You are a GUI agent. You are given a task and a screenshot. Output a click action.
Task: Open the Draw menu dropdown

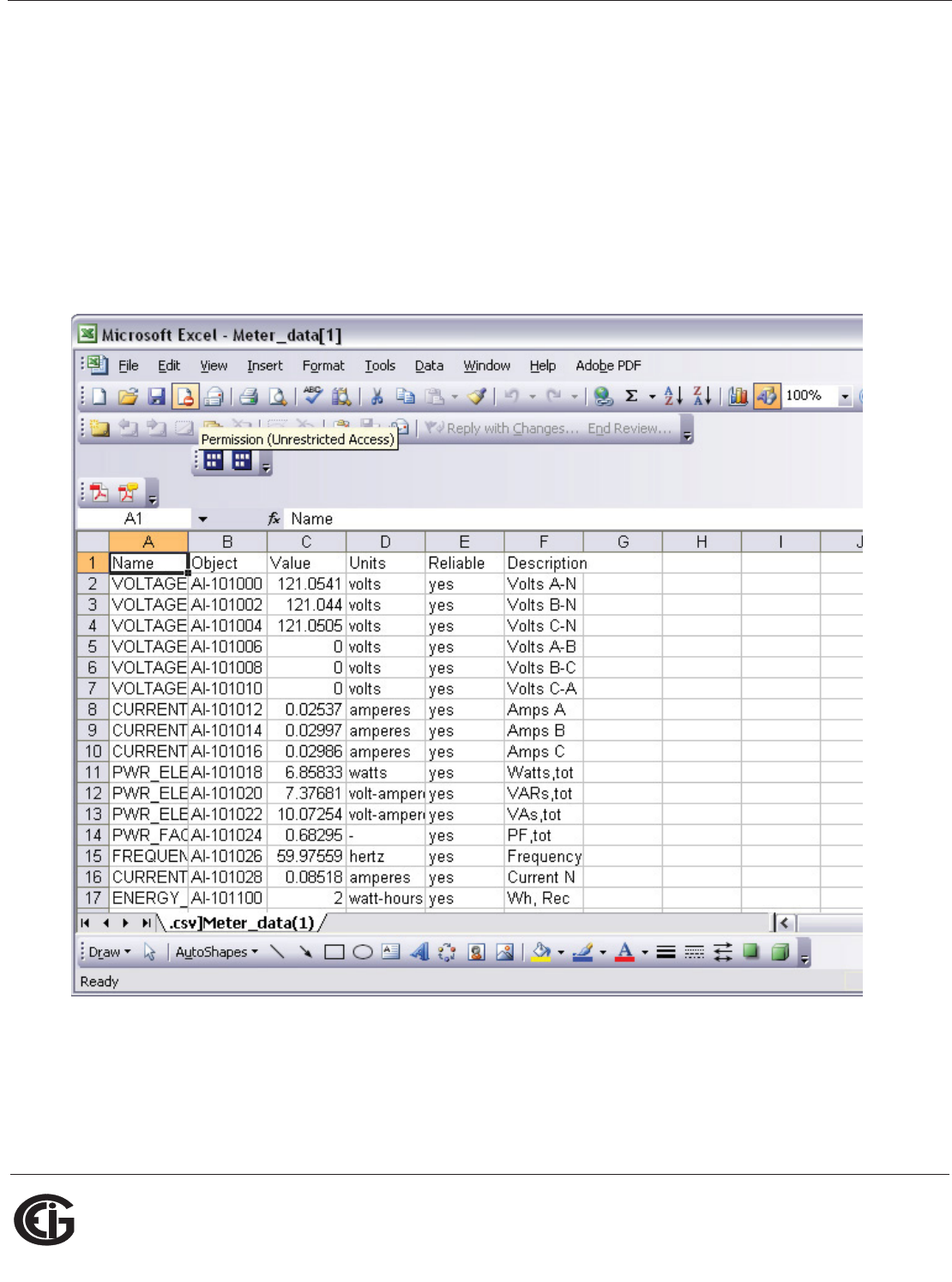[x=110, y=952]
